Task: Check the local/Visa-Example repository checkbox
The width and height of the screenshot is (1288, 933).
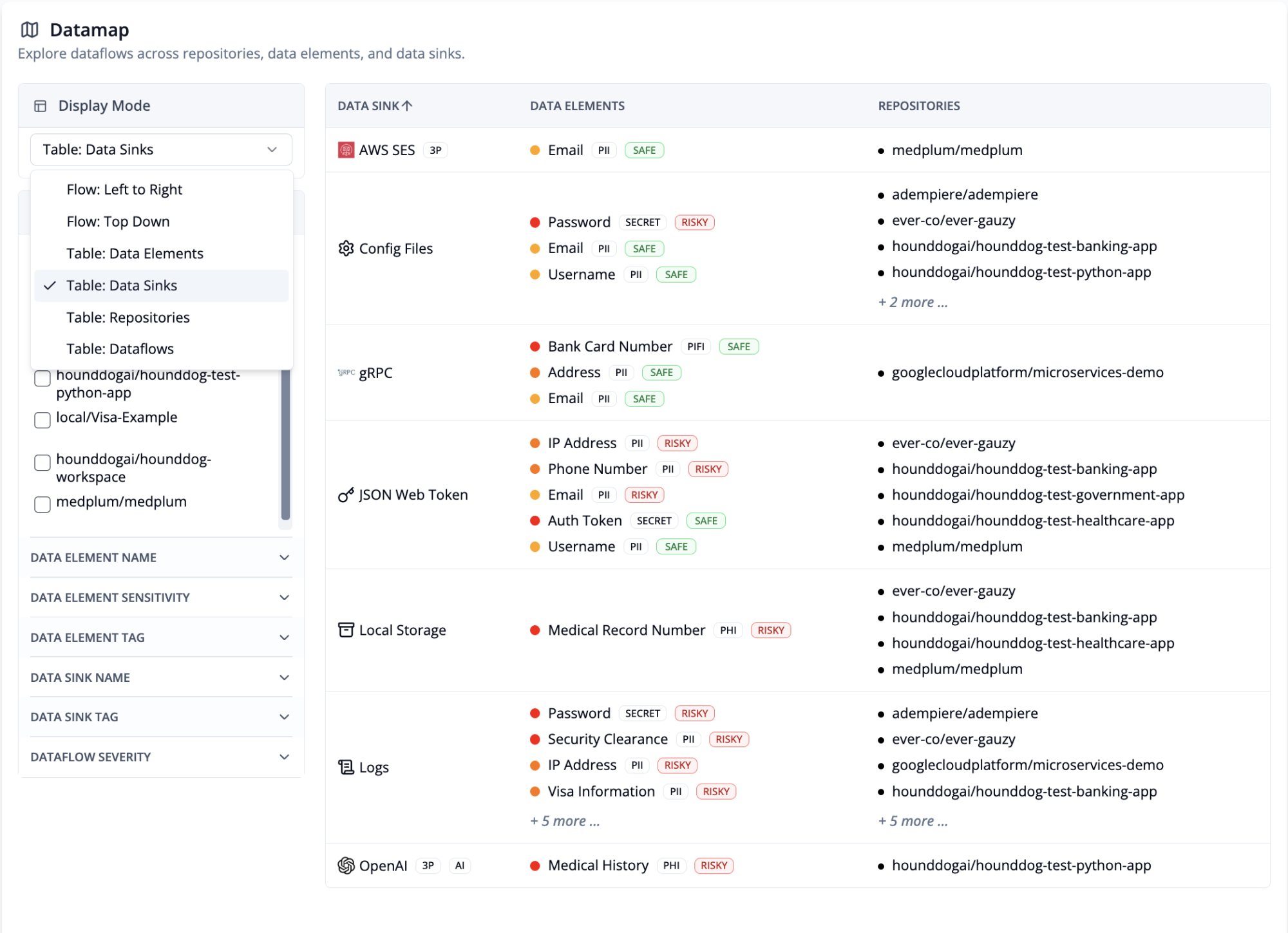Action: pos(43,420)
